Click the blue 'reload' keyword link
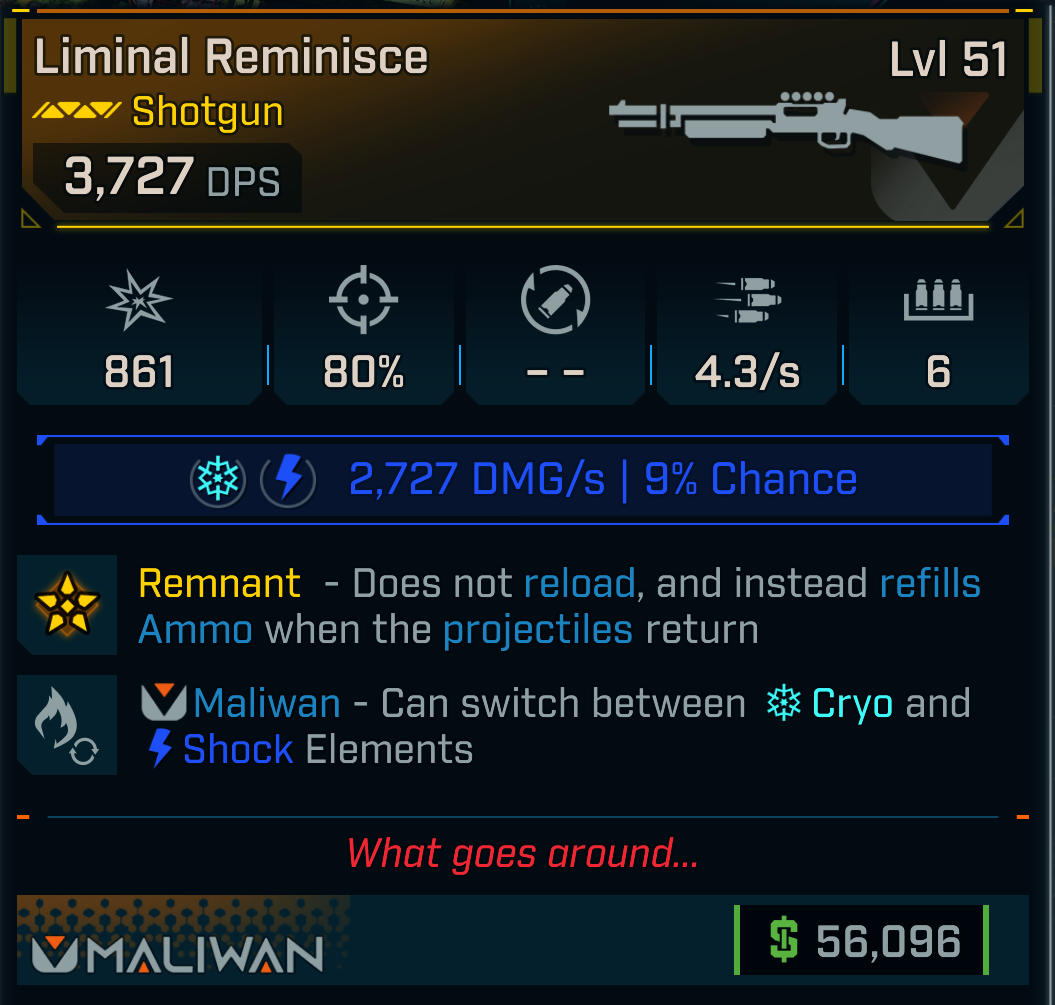 click(580, 583)
